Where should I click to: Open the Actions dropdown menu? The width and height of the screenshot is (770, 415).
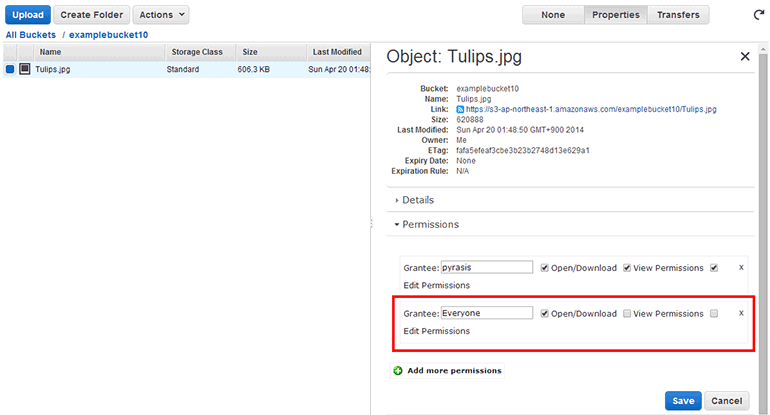(160, 15)
